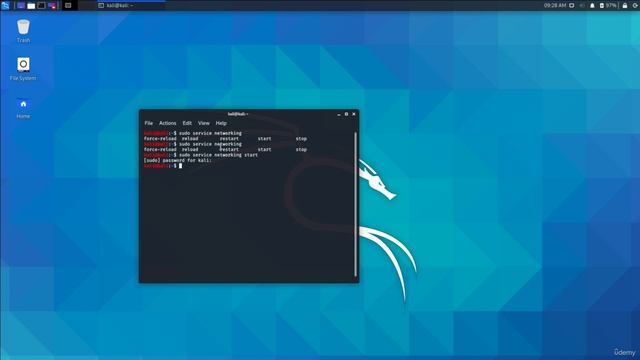Open the terminal File menu
This screenshot has height=360, width=640.
[149, 123]
